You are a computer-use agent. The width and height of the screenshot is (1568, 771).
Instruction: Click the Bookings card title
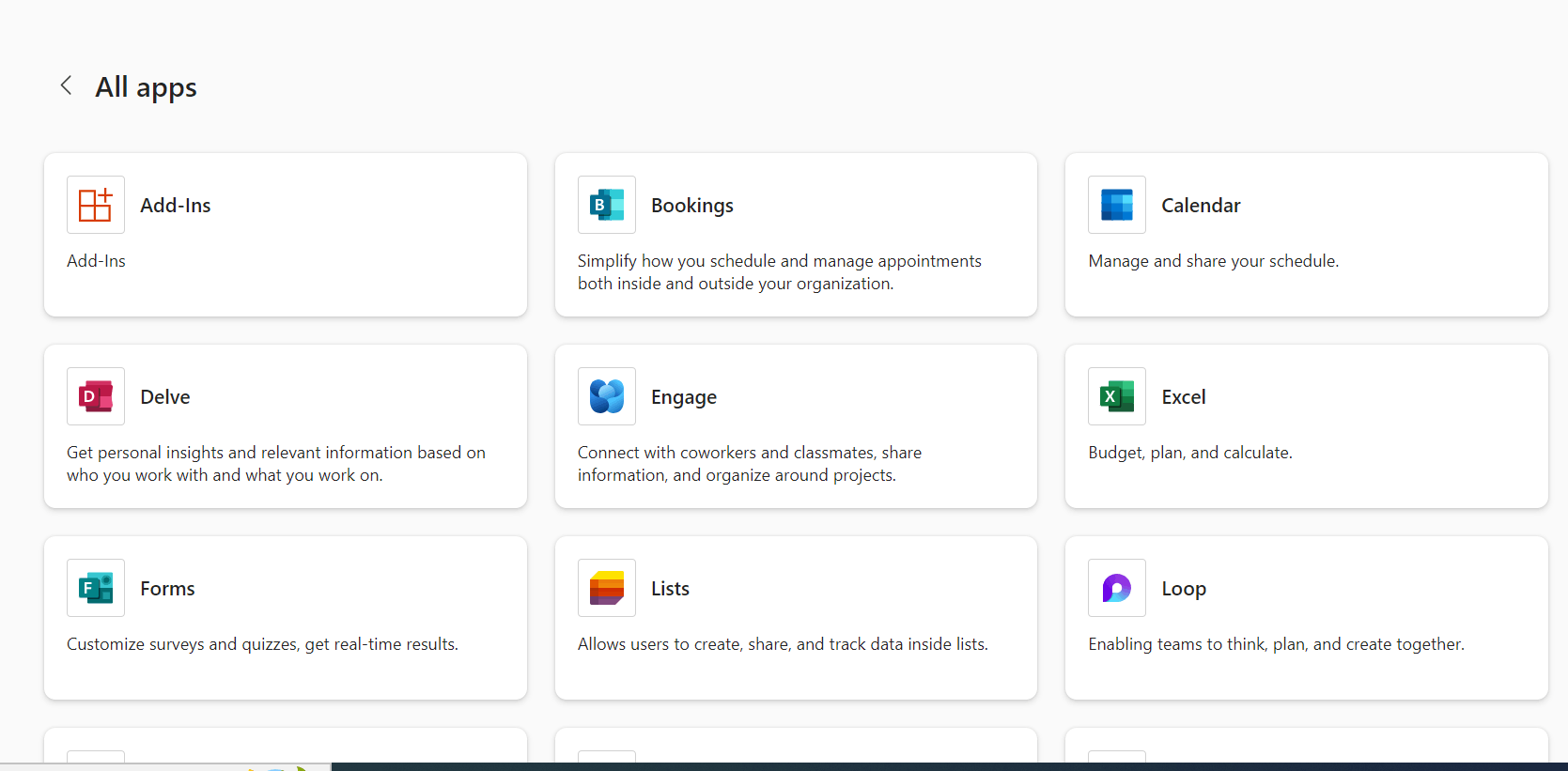pyautogui.click(x=692, y=206)
